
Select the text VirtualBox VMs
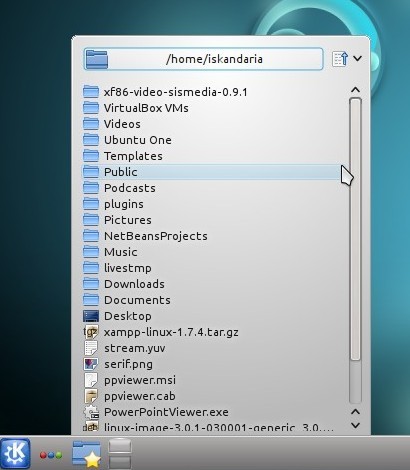click(146, 108)
